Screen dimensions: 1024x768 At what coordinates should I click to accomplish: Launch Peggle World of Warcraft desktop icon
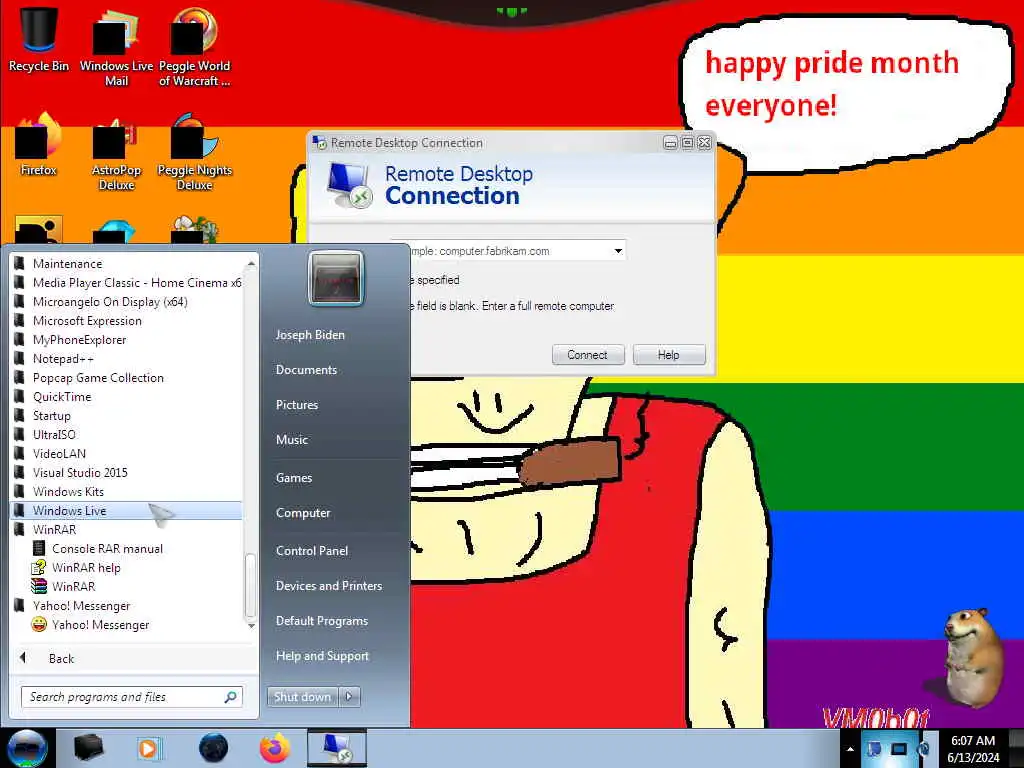[x=194, y=47]
